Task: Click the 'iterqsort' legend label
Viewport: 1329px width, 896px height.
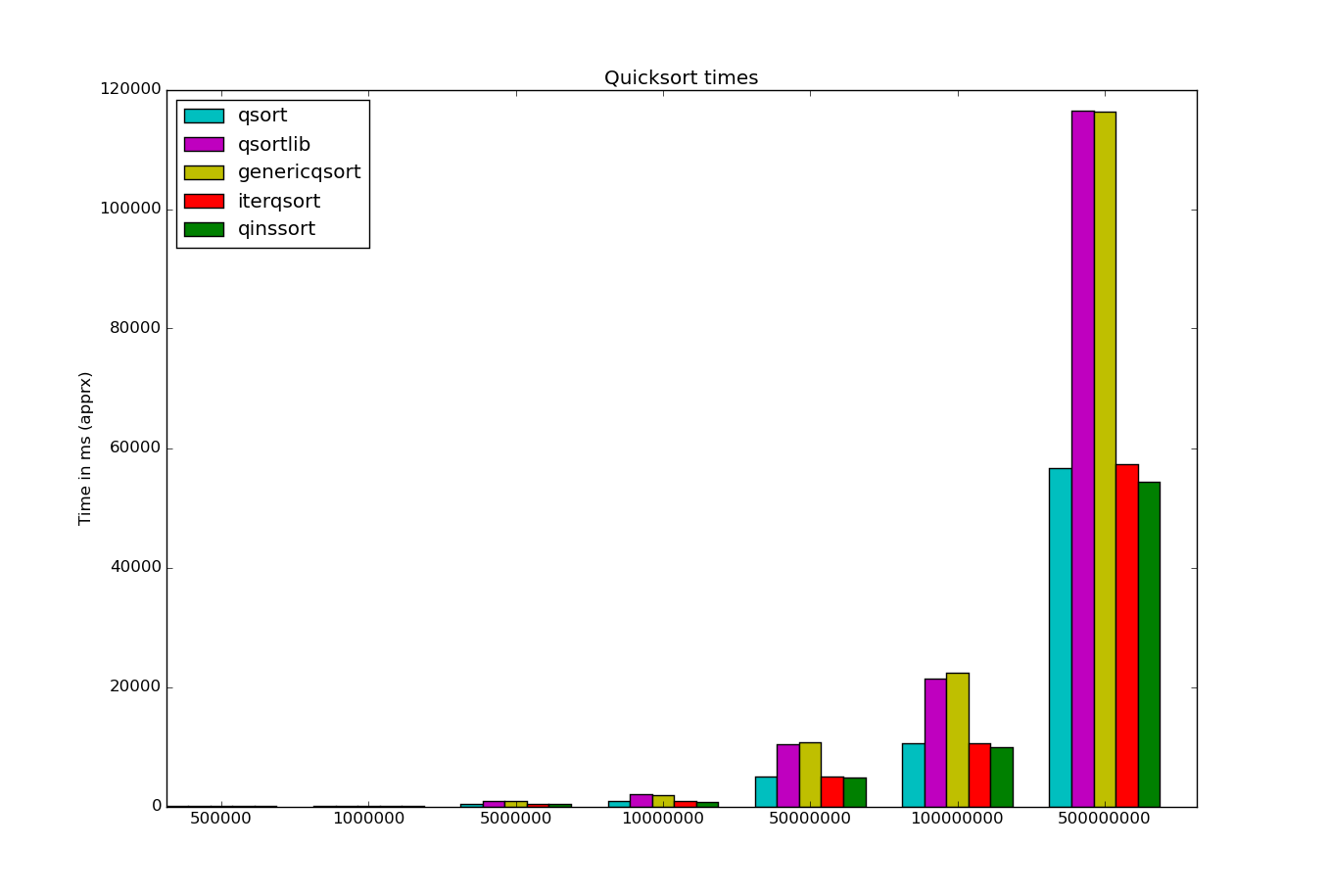Action: coord(279,202)
